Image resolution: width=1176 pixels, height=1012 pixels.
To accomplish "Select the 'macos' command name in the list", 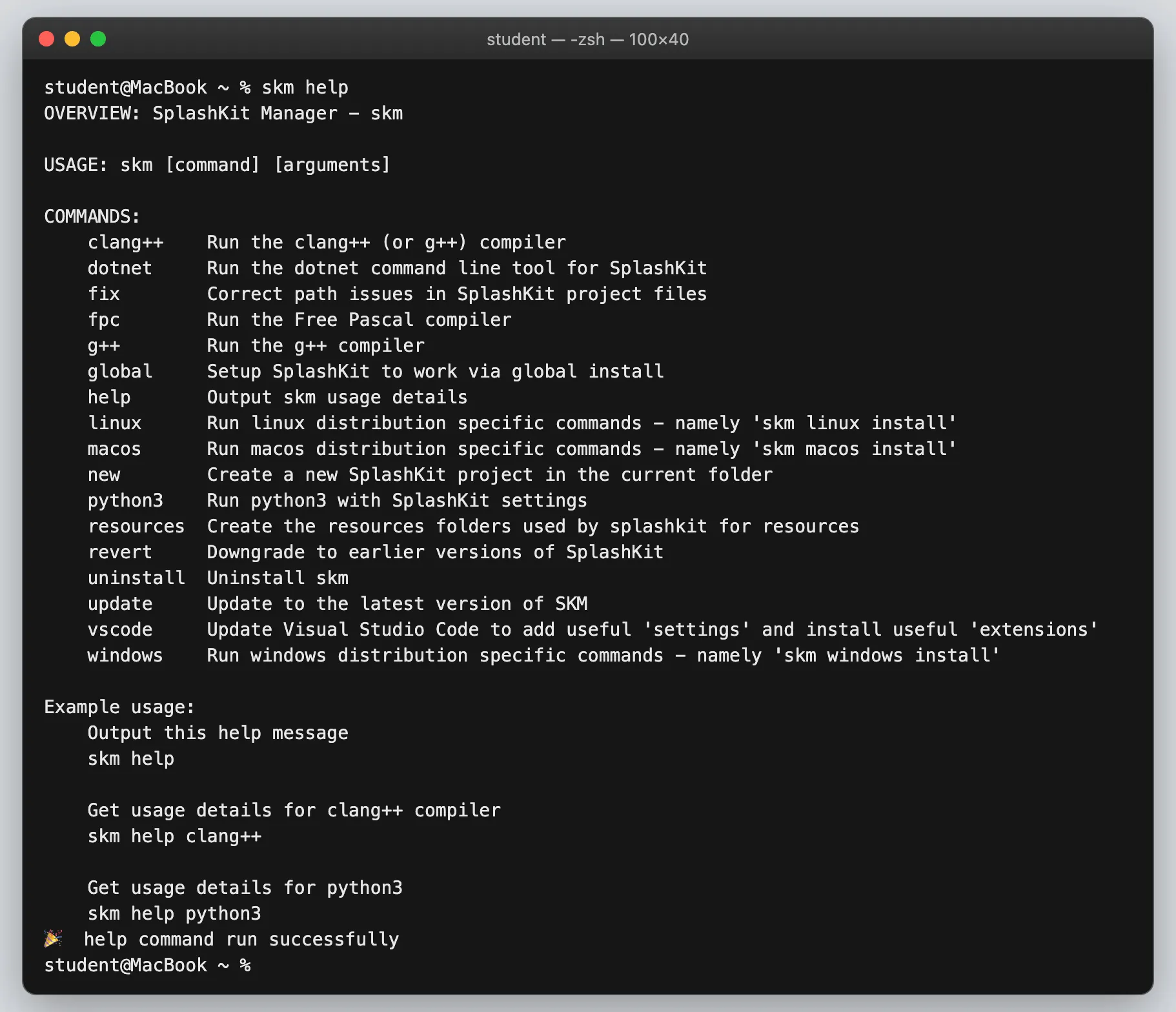I will tap(114, 449).
